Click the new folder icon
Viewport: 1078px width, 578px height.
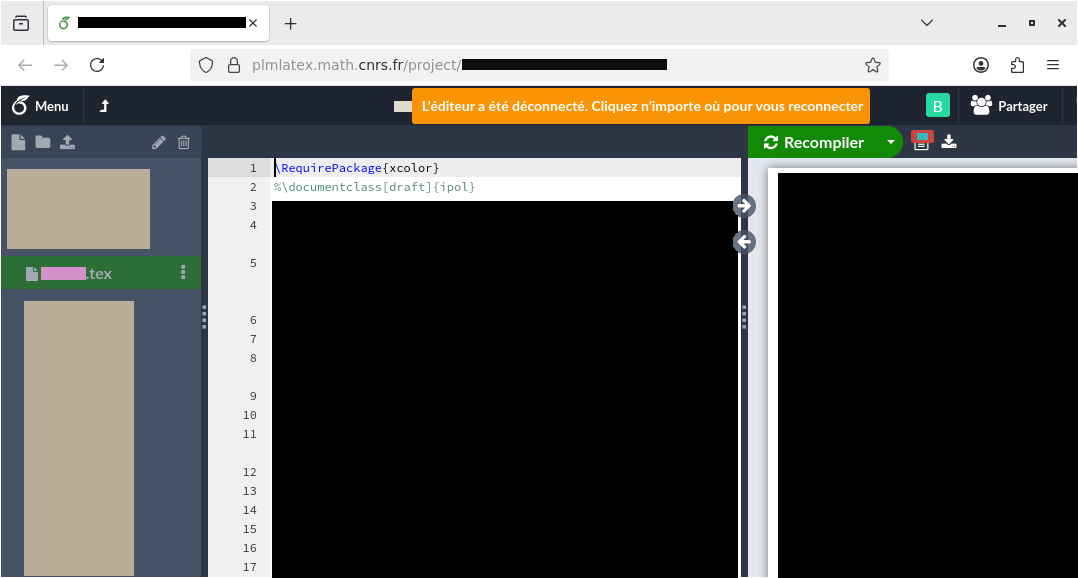click(42, 142)
